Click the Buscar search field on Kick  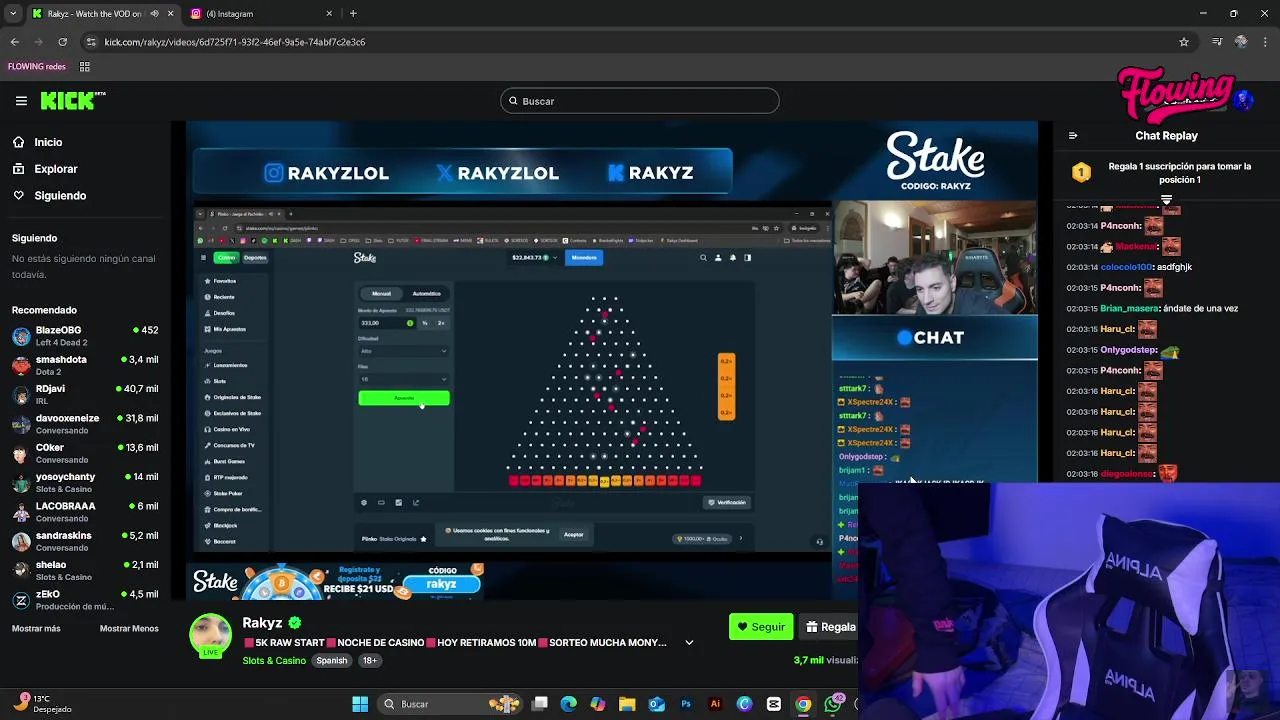click(640, 101)
